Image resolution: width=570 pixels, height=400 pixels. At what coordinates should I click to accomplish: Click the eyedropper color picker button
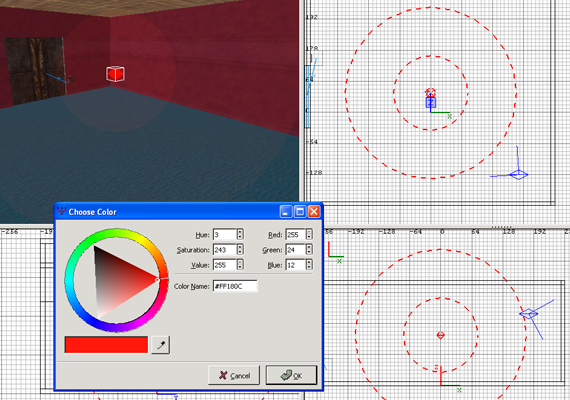click(160, 345)
